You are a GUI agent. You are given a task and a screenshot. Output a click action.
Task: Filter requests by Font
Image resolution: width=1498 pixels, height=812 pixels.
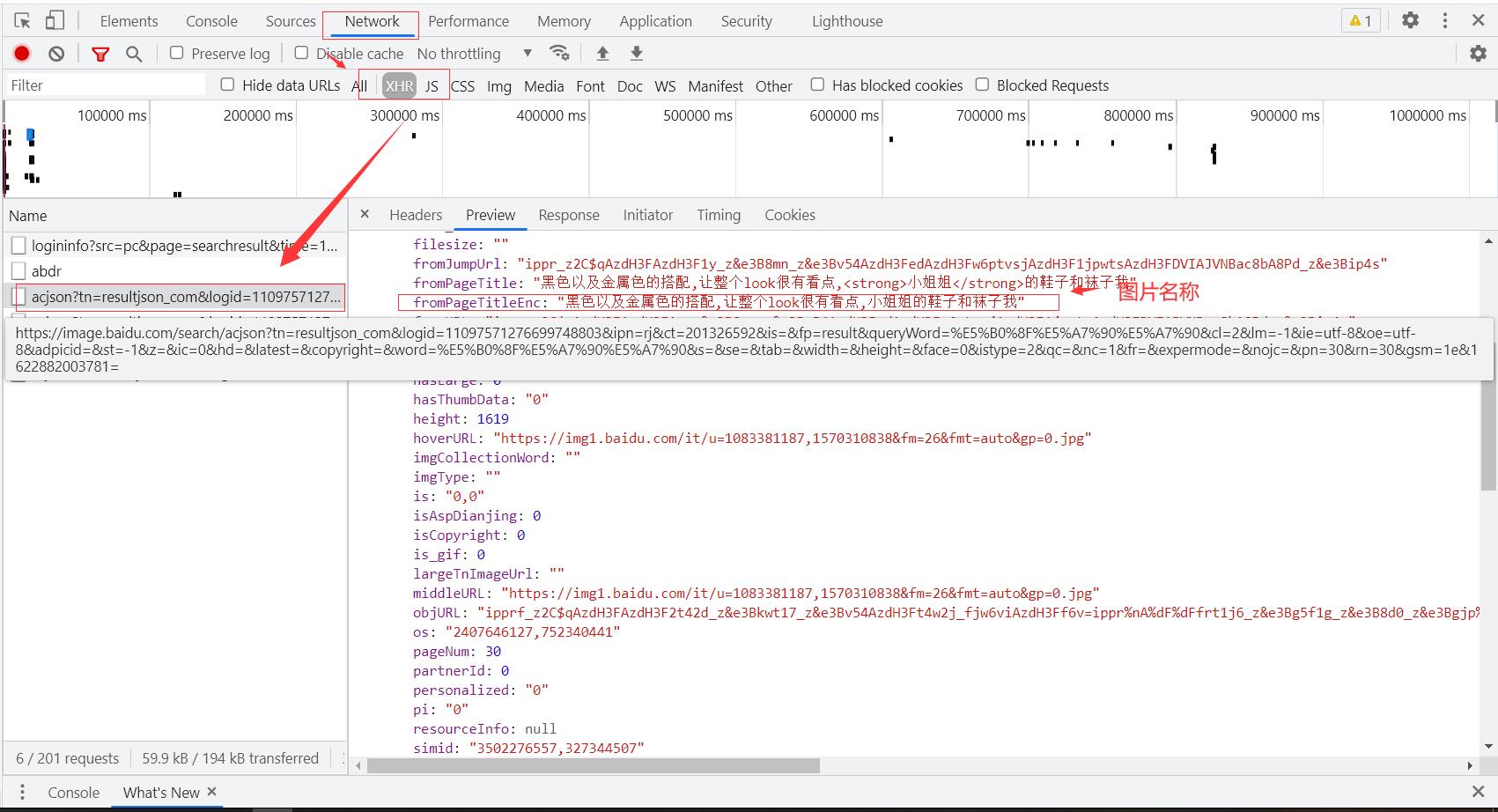(x=590, y=85)
